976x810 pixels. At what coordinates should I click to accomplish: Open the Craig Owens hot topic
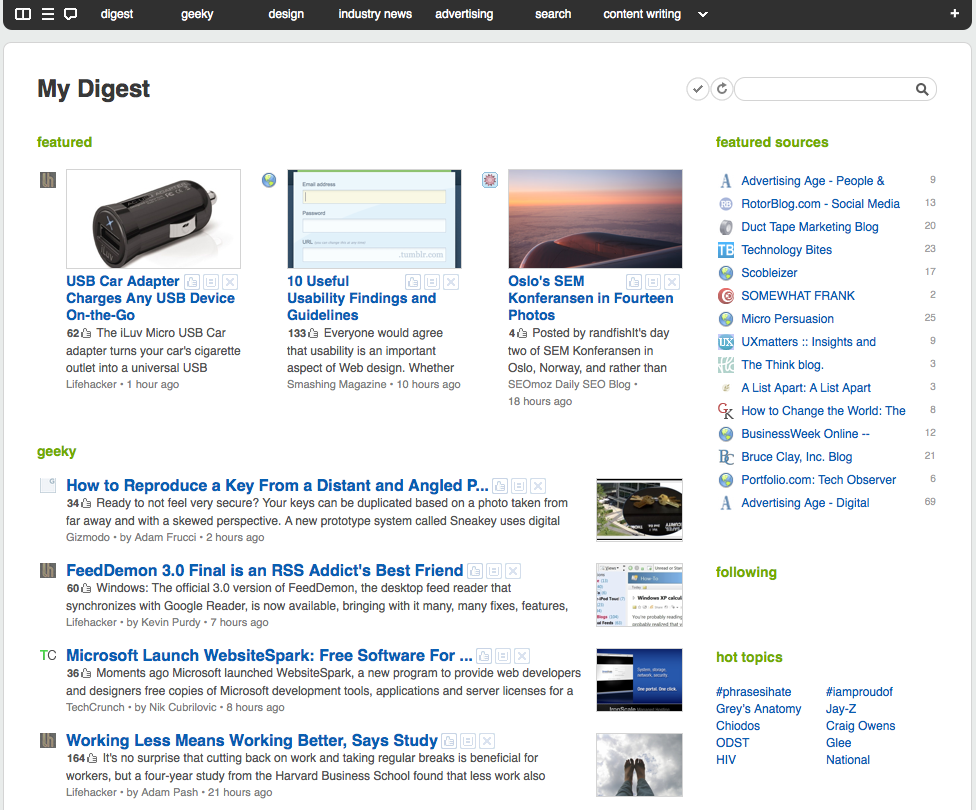(x=860, y=725)
